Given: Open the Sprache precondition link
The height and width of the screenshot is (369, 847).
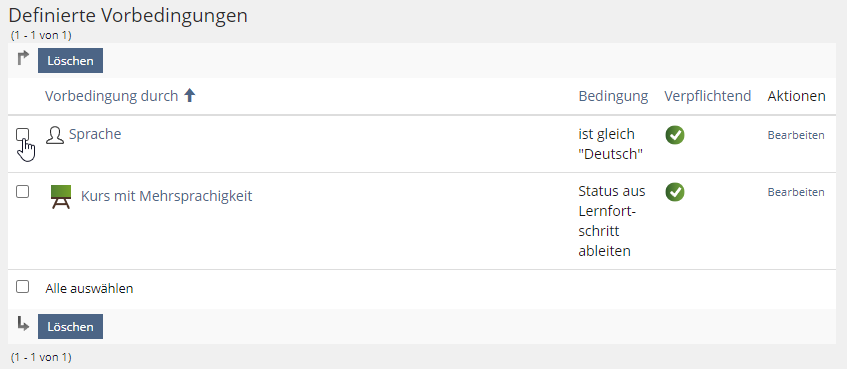Looking at the screenshot, I should point(95,134).
